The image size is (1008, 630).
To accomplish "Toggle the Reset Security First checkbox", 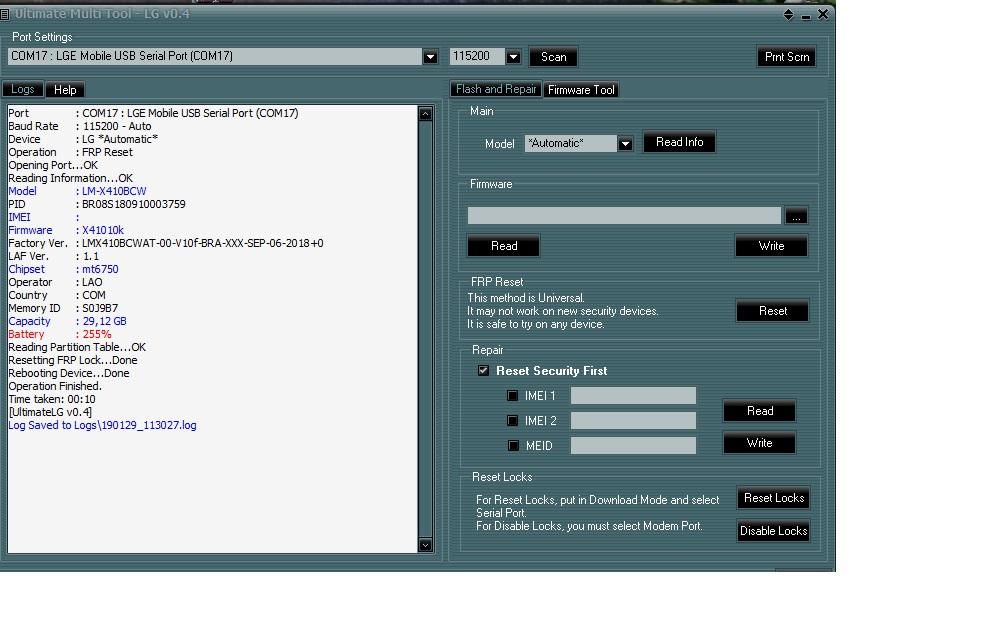I will 483,371.
